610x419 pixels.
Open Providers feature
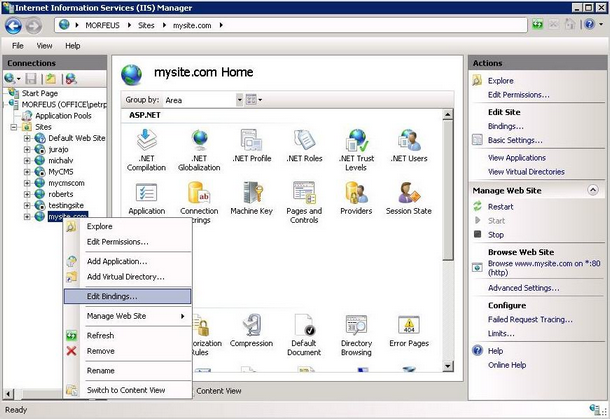click(x=356, y=198)
